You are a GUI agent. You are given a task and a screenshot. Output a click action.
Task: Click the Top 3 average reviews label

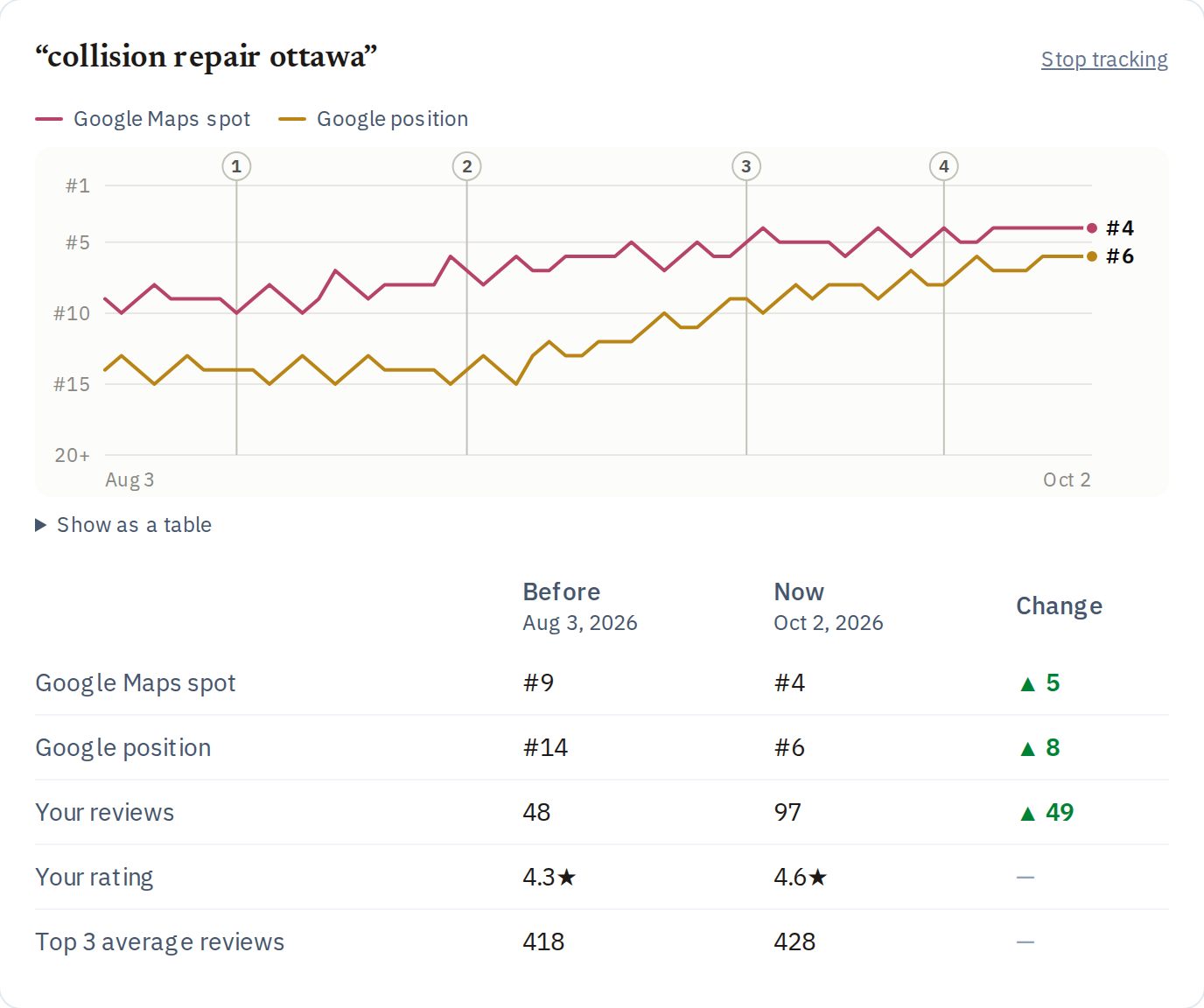click(x=160, y=942)
